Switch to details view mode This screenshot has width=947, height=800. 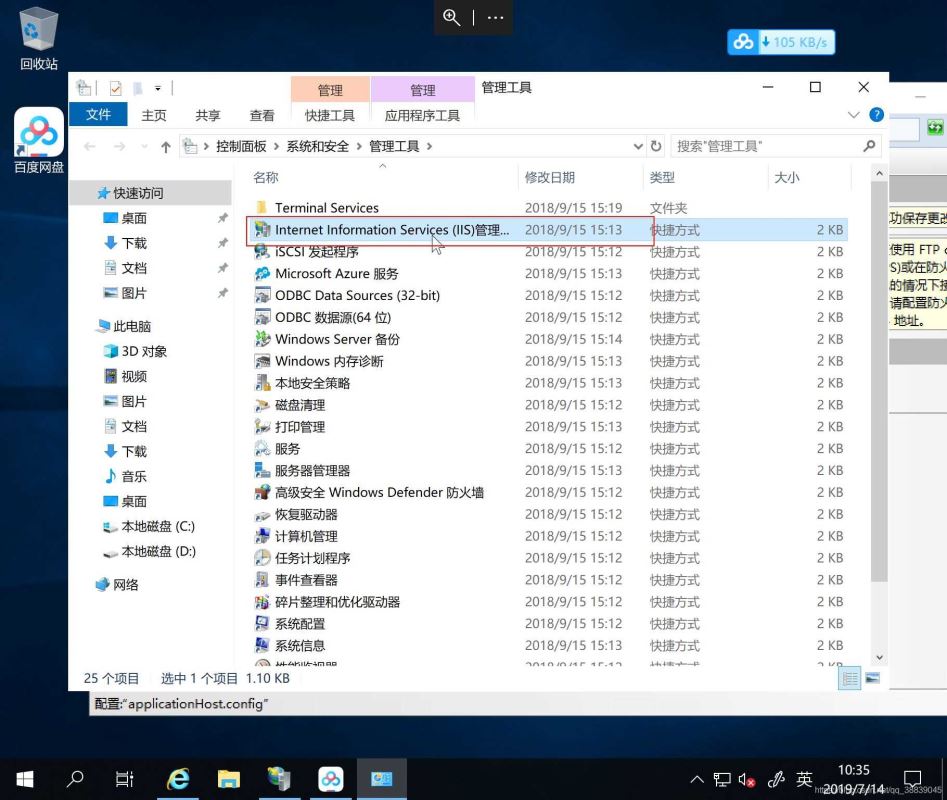coord(850,678)
